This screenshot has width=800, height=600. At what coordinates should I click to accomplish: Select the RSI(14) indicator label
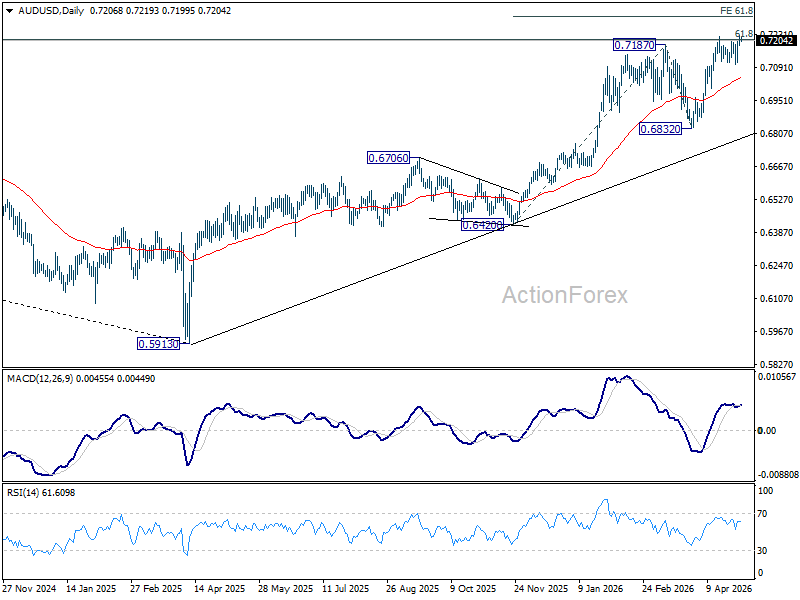[23, 493]
